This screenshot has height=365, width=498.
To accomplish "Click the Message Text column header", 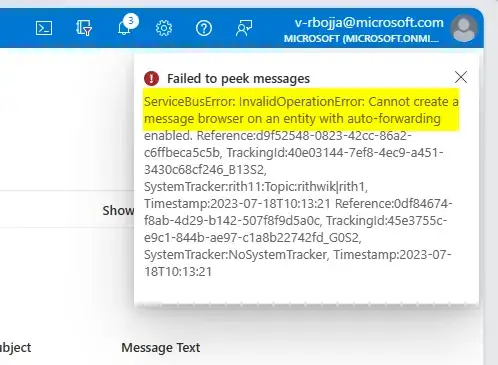I will [161, 347].
